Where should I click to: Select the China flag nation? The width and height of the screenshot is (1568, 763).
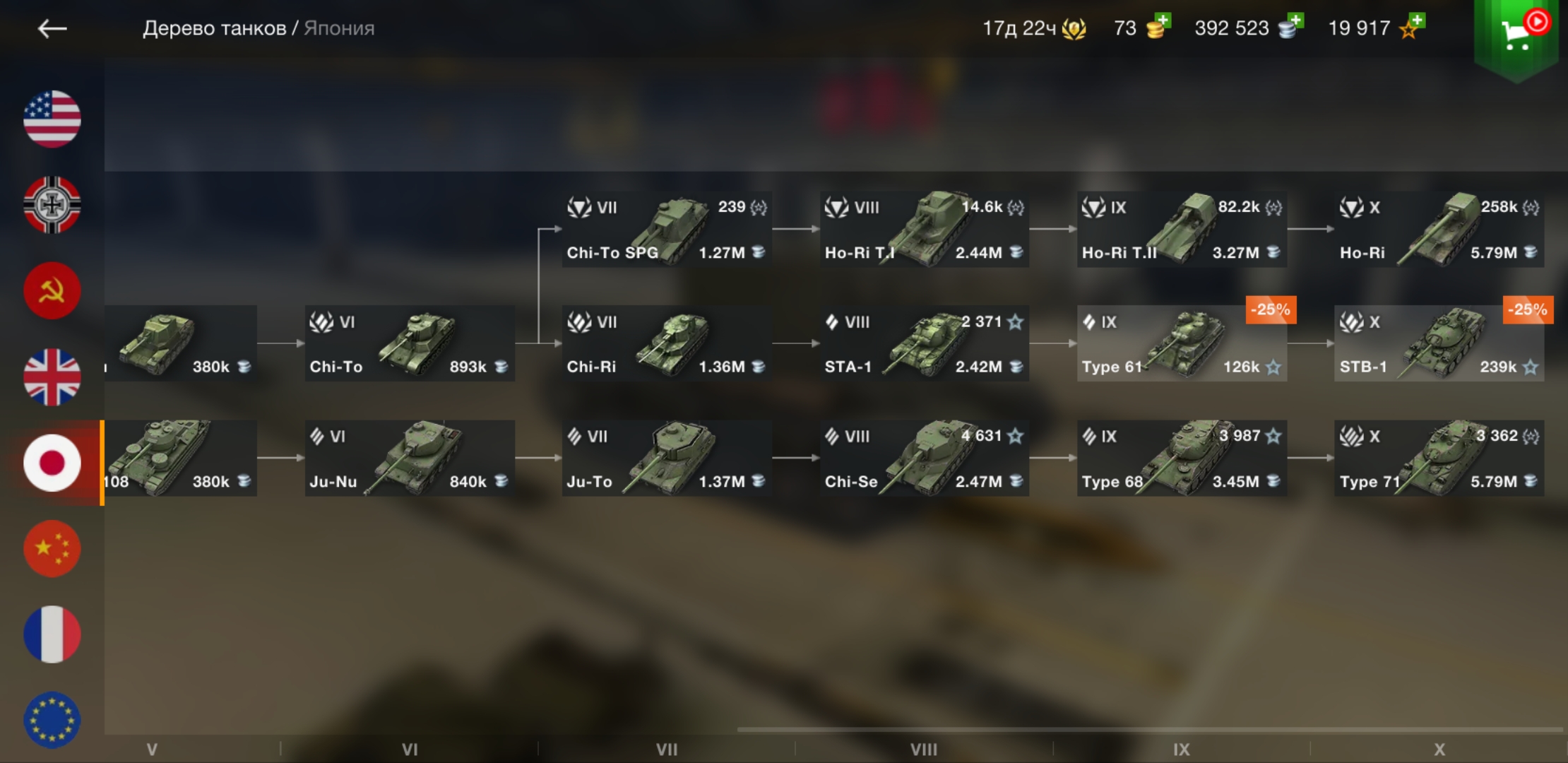pyautogui.click(x=52, y=549)
